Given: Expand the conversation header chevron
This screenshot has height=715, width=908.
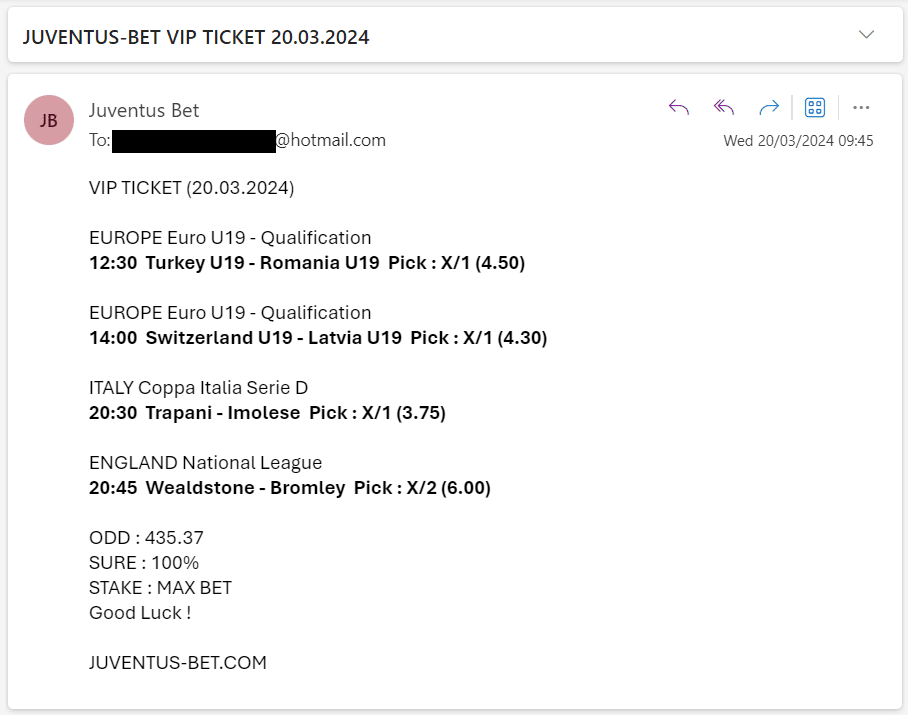Looking at the screenshot, I should [x=866, y=35].
